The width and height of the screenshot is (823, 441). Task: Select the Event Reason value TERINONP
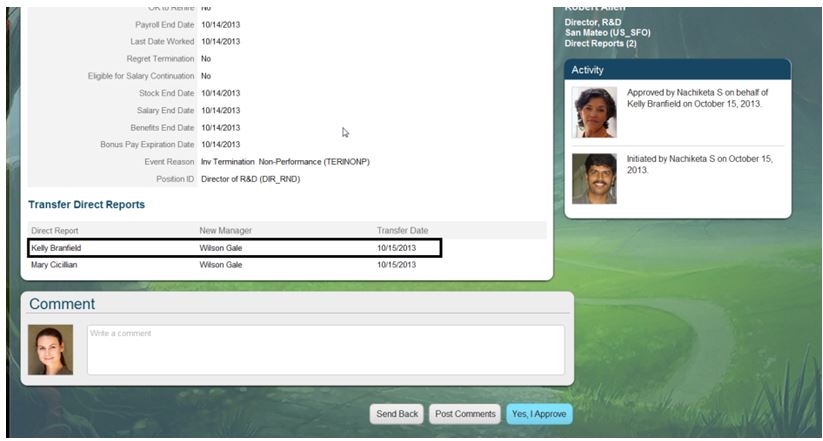click(x=286, y=162)
